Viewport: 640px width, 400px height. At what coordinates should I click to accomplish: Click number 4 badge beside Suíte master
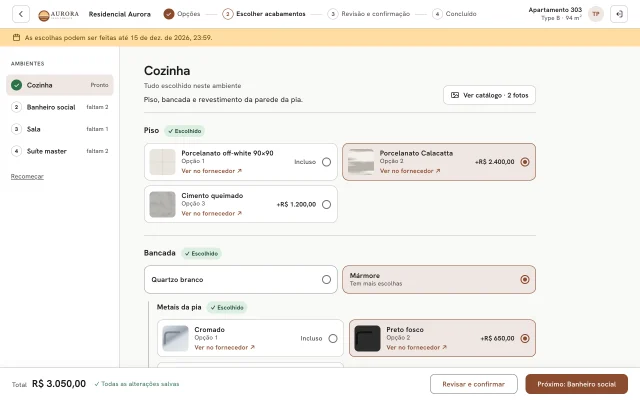point(16,151)
